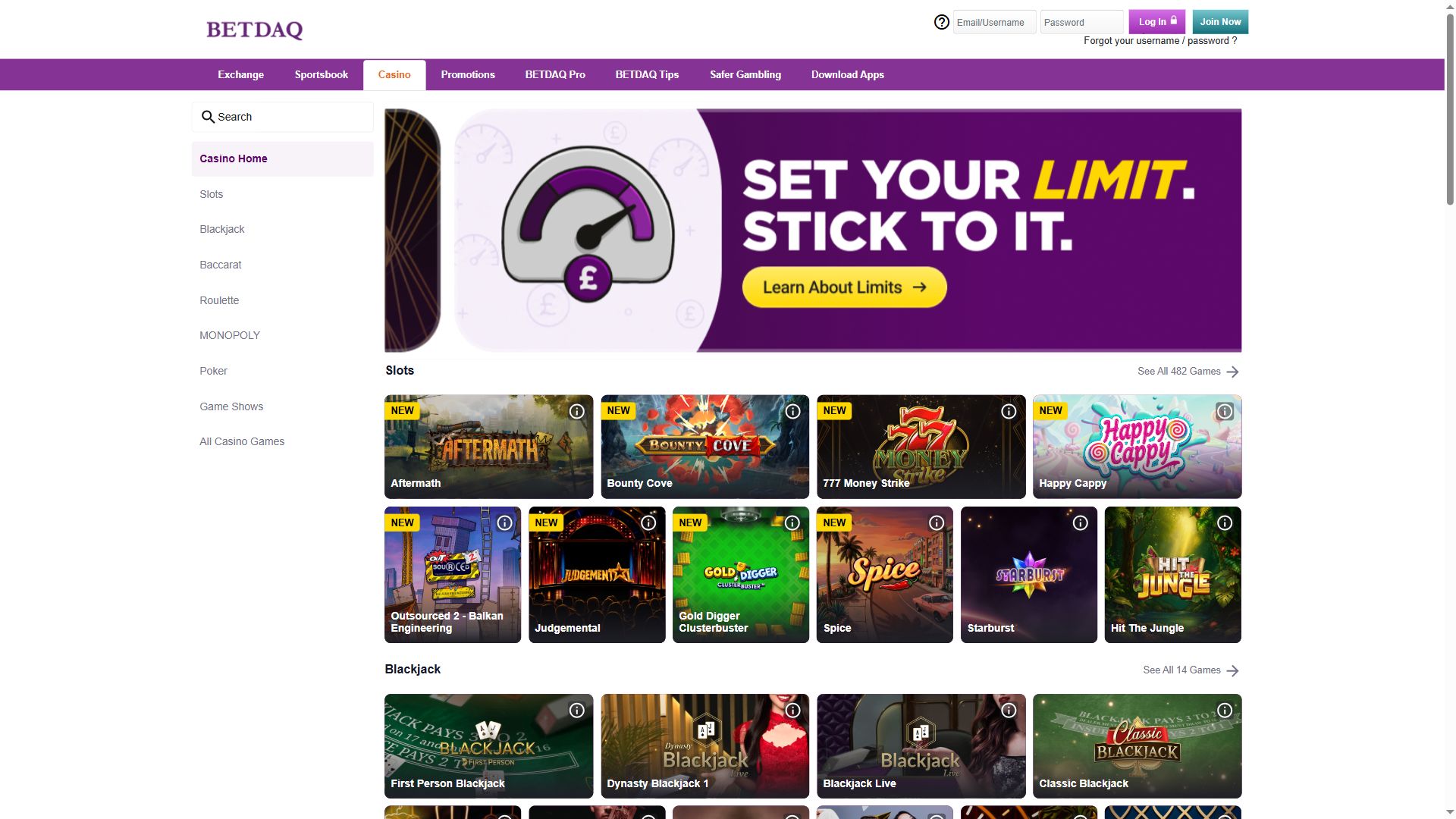Focus the Email/Username field
Viewport: 1456px width, 819px height.
(994, 22)
